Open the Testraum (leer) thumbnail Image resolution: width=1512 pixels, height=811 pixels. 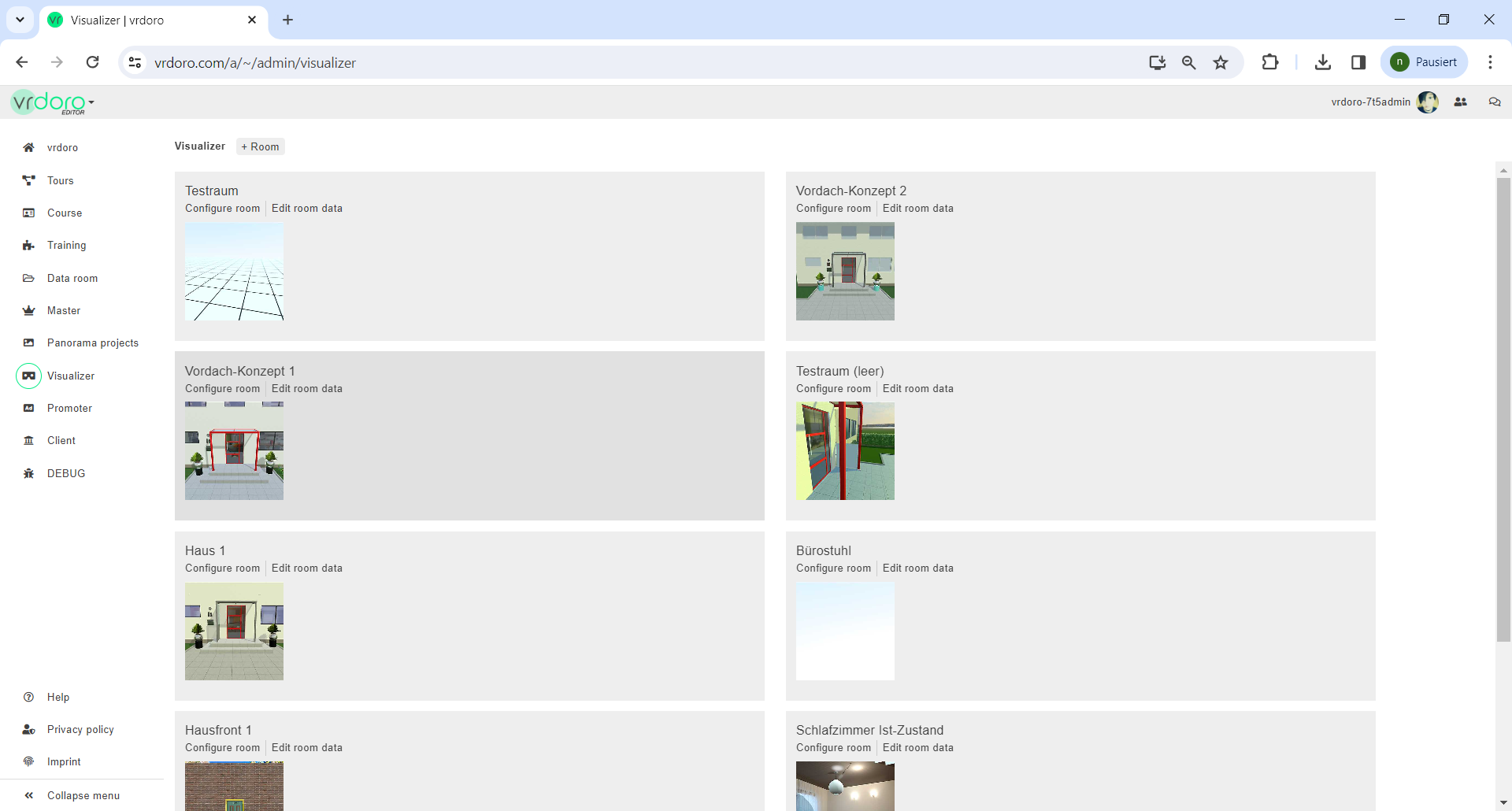[845, 451]
